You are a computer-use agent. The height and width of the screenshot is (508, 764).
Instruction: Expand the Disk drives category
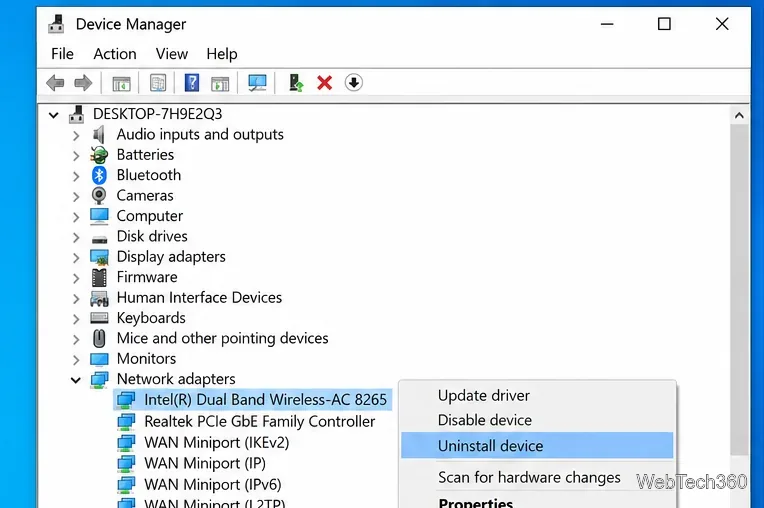76,237
